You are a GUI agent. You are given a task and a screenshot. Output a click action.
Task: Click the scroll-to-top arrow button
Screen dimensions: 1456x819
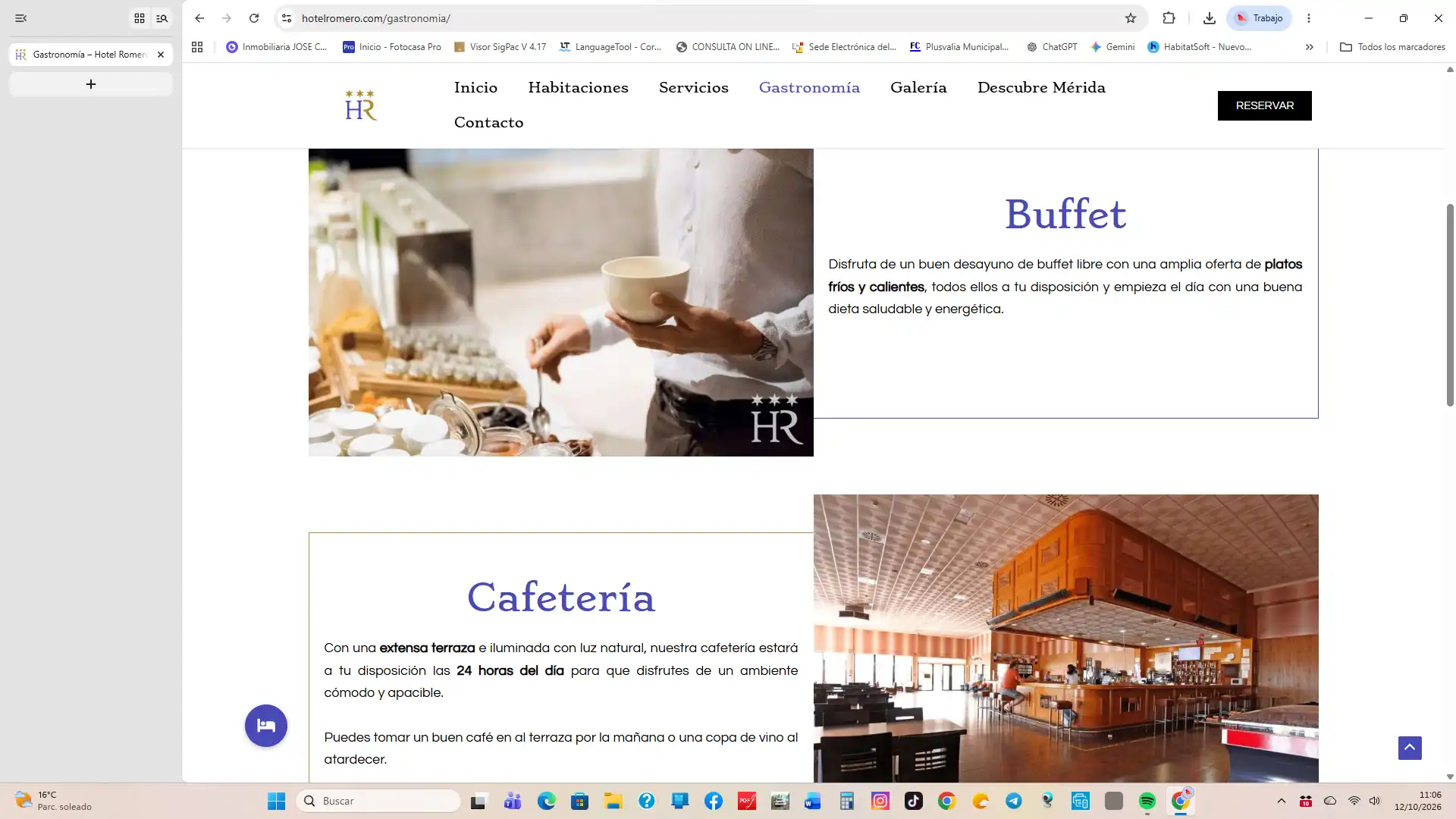coord(1410,748)
